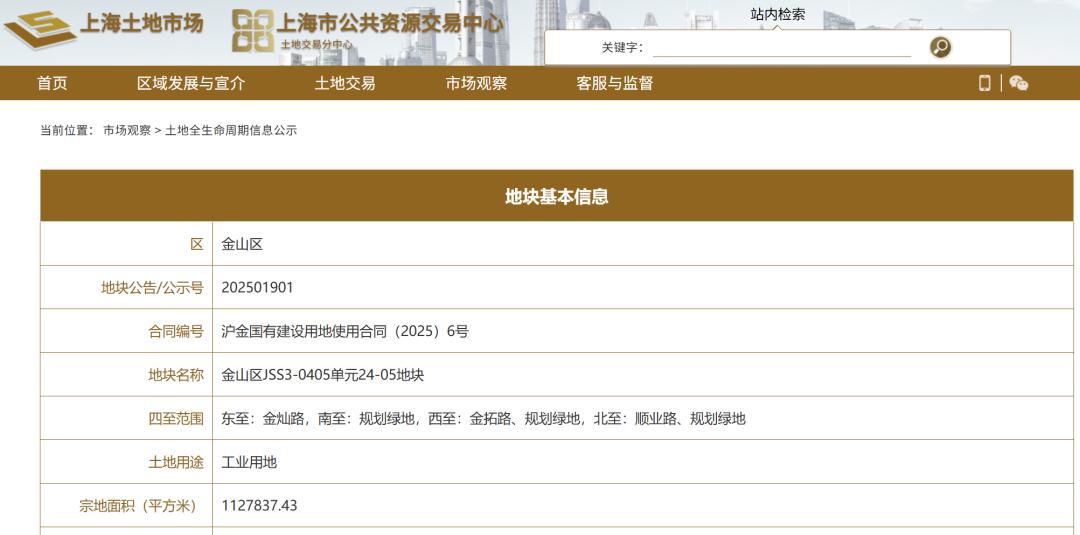Select the 金山区 district value
1080x535 pixels.
point(242,244)
